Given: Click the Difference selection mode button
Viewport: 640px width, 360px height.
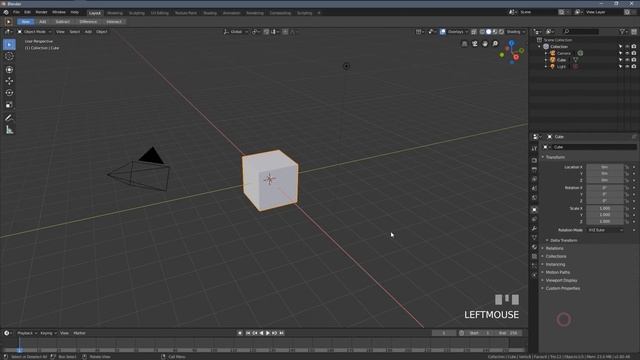Looking at the screenshot, I should pyautogui.click(x=88, y=22).
